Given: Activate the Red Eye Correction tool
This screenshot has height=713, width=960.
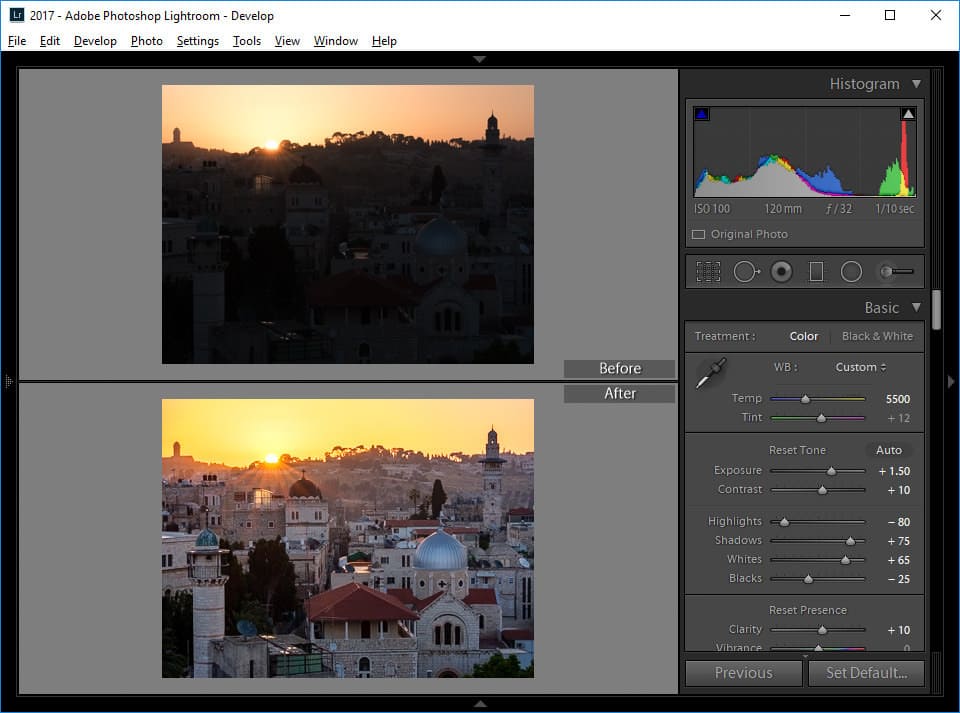Looking at the screenshot, I should pyautogui.click(x=782, y=272).
